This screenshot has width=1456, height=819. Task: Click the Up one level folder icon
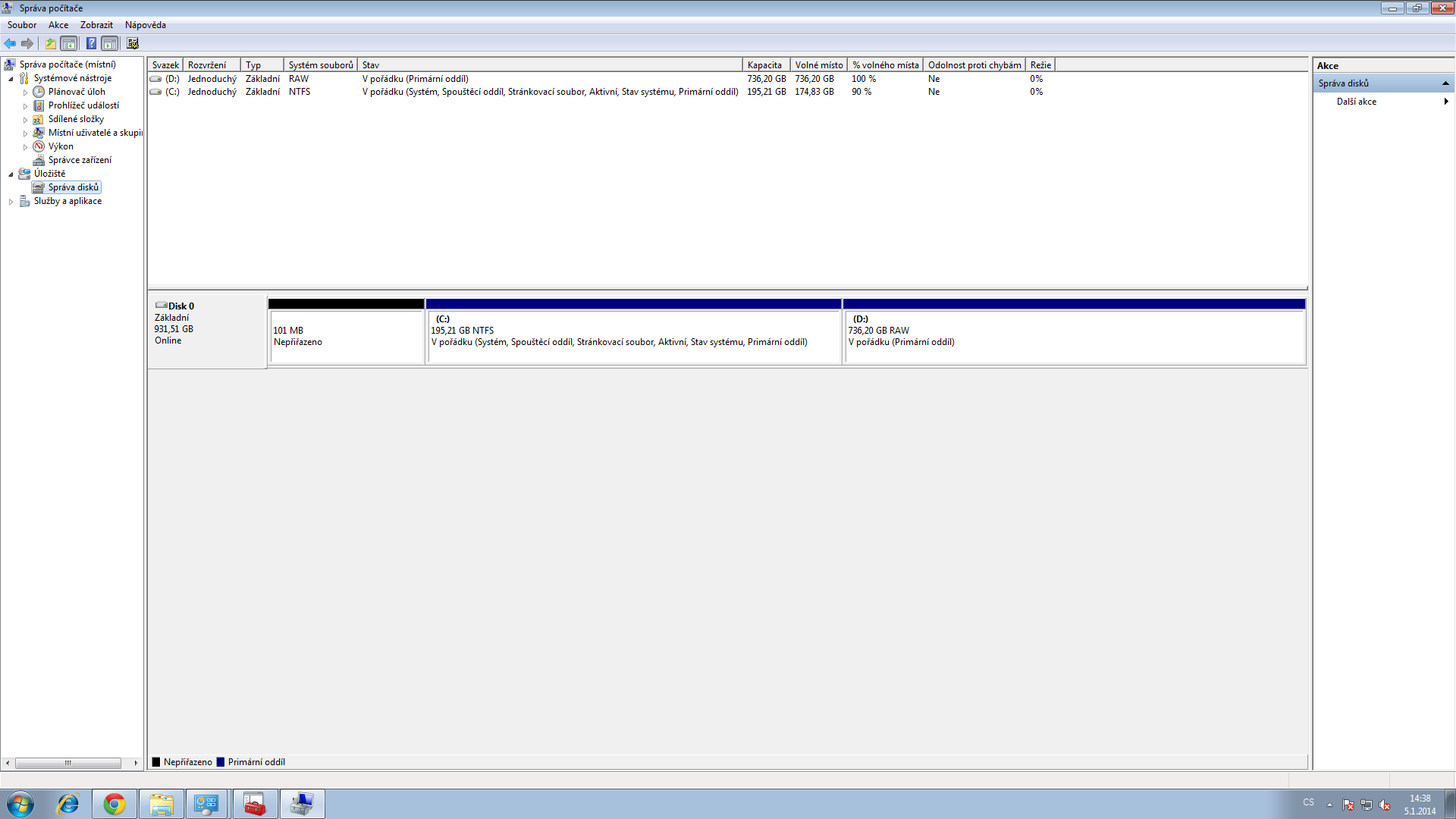click(x=50, y=43)
